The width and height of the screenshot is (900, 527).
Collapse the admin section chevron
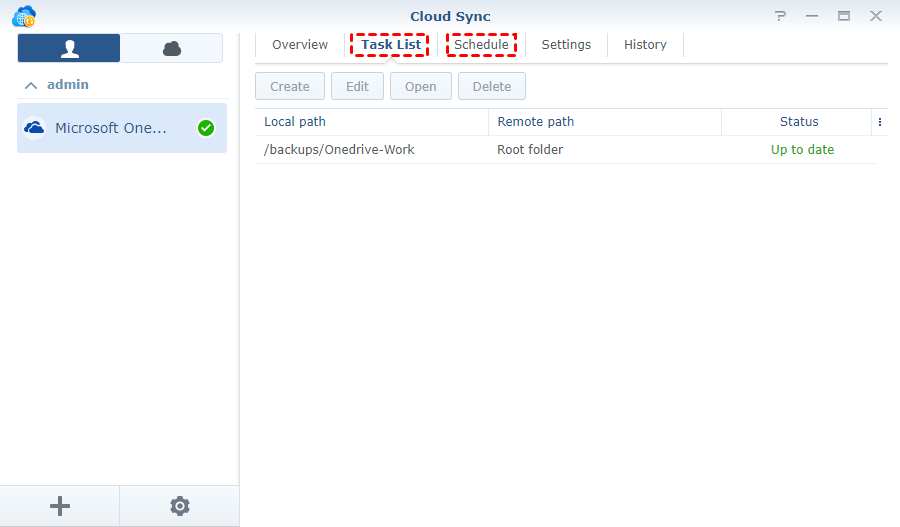click(31, 85)
